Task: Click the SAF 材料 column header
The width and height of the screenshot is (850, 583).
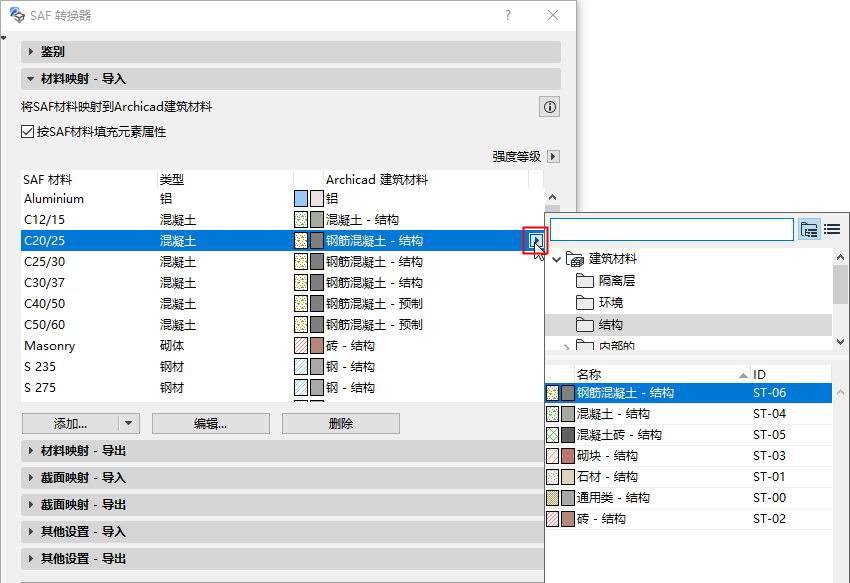Action: pos(89,180)
